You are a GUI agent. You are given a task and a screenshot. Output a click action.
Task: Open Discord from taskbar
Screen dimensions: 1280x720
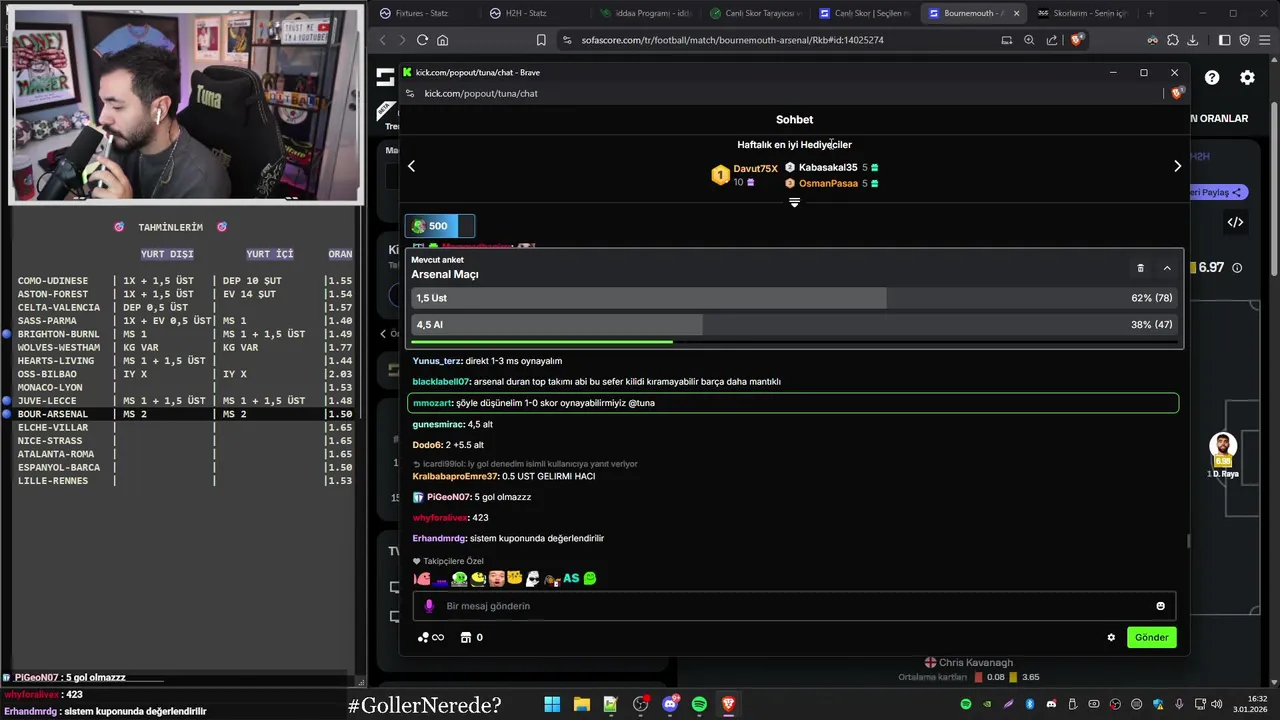point(670,704)
